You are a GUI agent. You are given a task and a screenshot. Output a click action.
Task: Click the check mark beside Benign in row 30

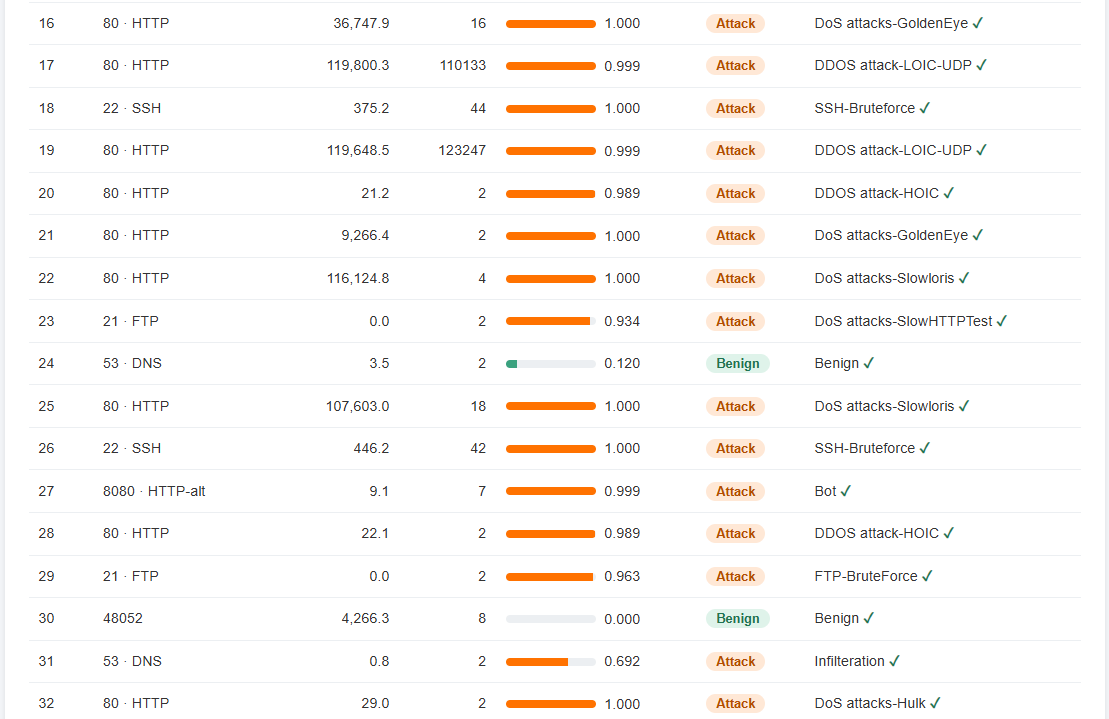(x=869, y=619)
